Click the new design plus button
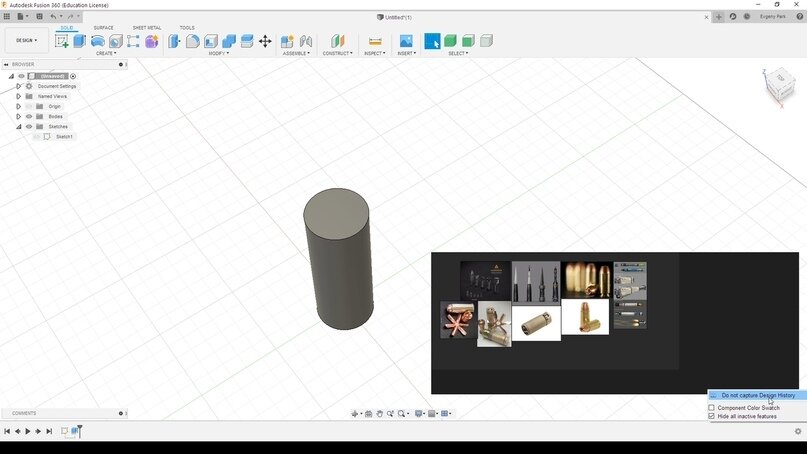807x454 pixels. tap(719, 16)
